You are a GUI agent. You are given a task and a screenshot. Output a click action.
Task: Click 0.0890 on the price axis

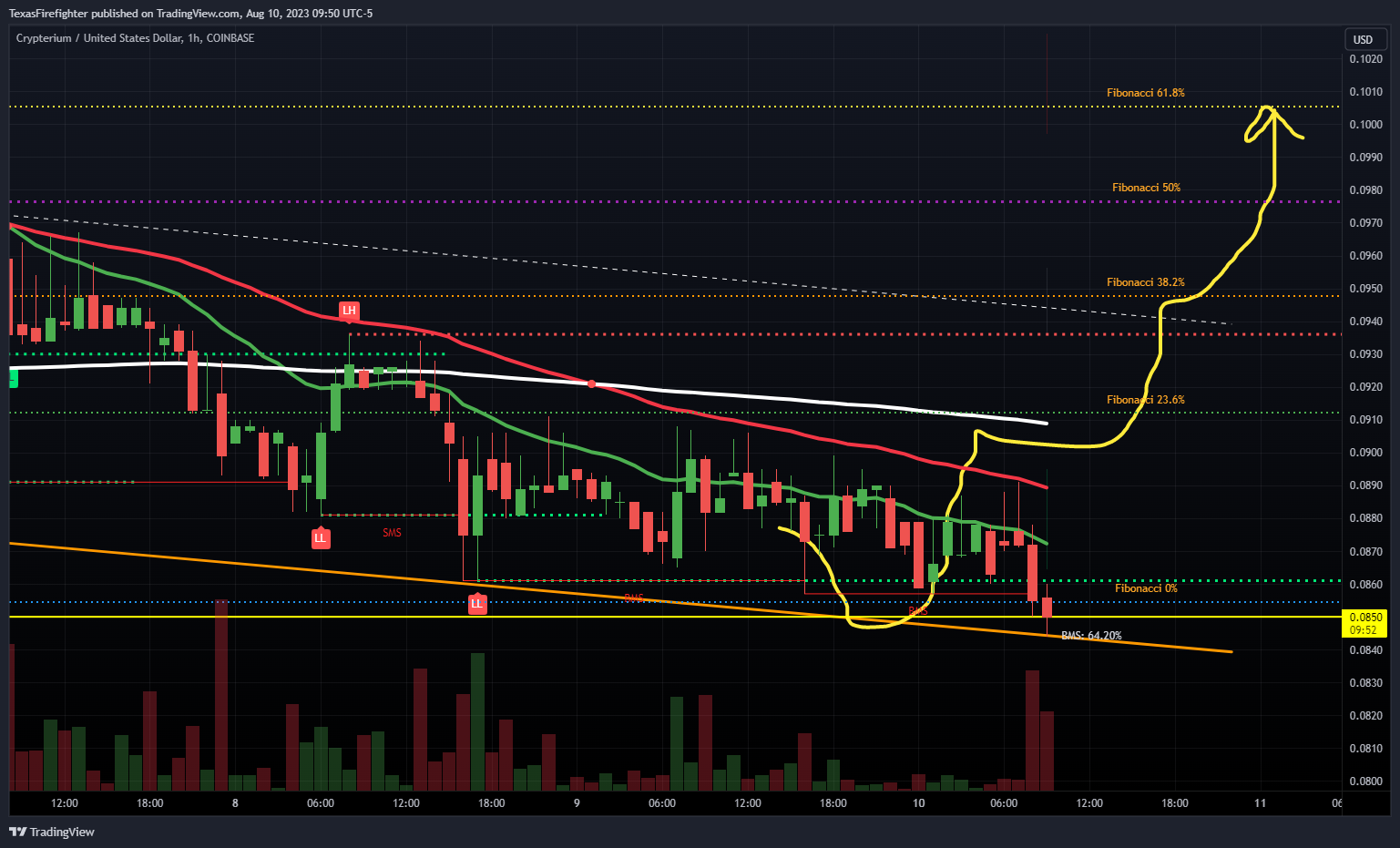tap(1365, 485)
